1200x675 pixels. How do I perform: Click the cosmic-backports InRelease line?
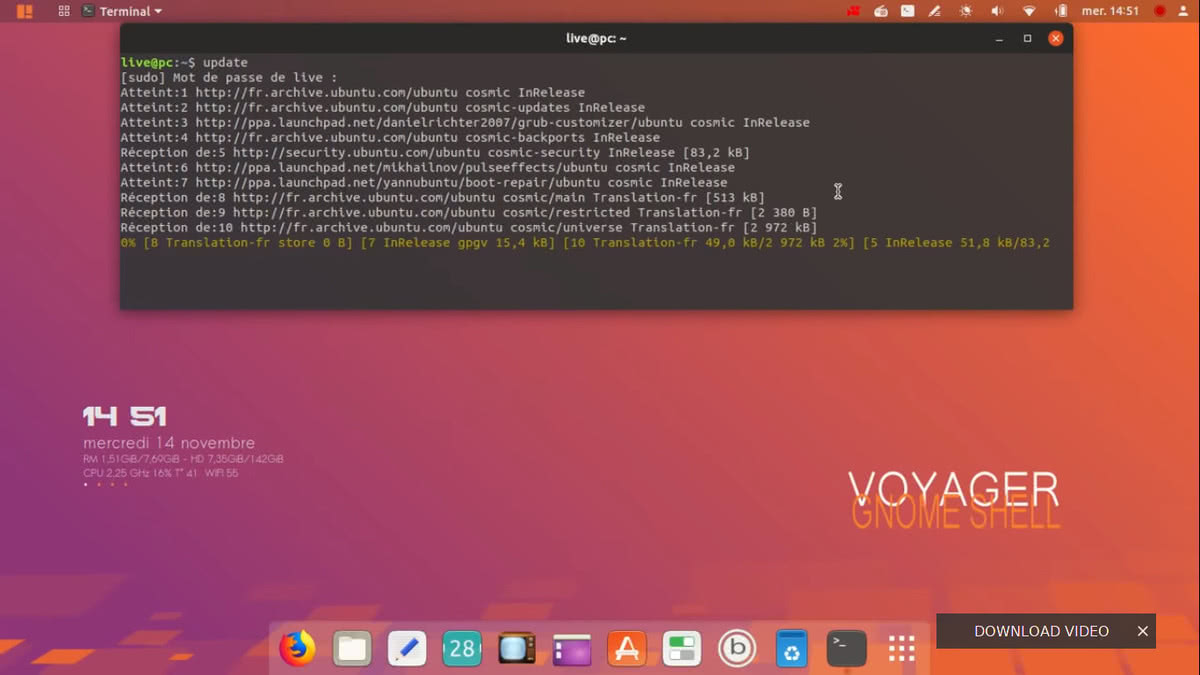pos(390,137)
